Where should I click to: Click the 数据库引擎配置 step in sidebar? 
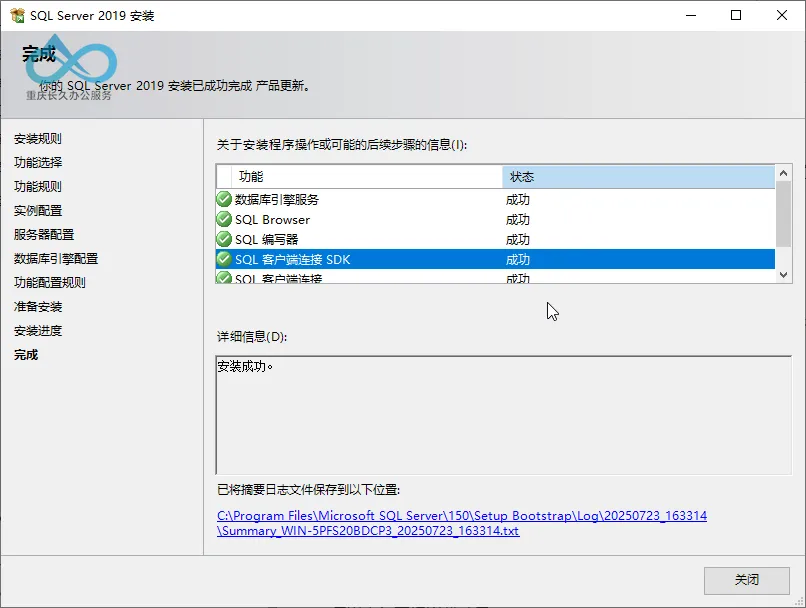(x=56, y=259)
